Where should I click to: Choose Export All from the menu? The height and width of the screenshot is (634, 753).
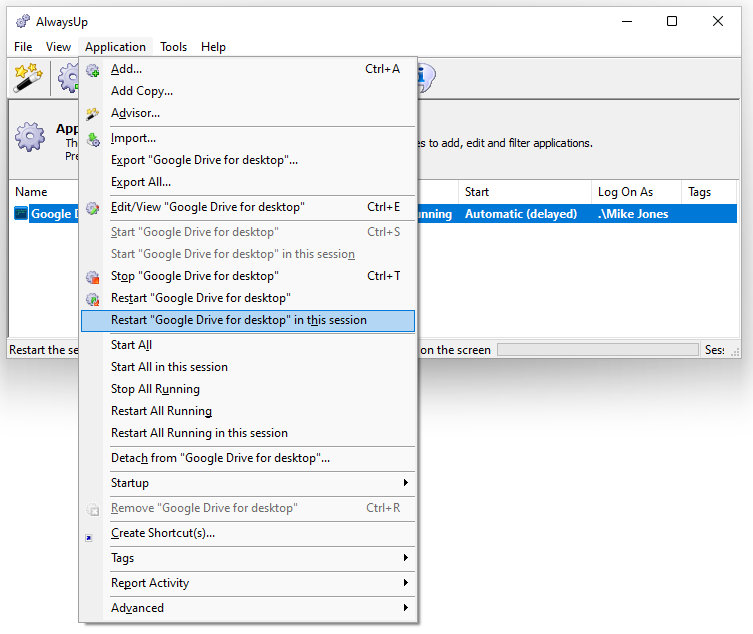tap(141, 182)
